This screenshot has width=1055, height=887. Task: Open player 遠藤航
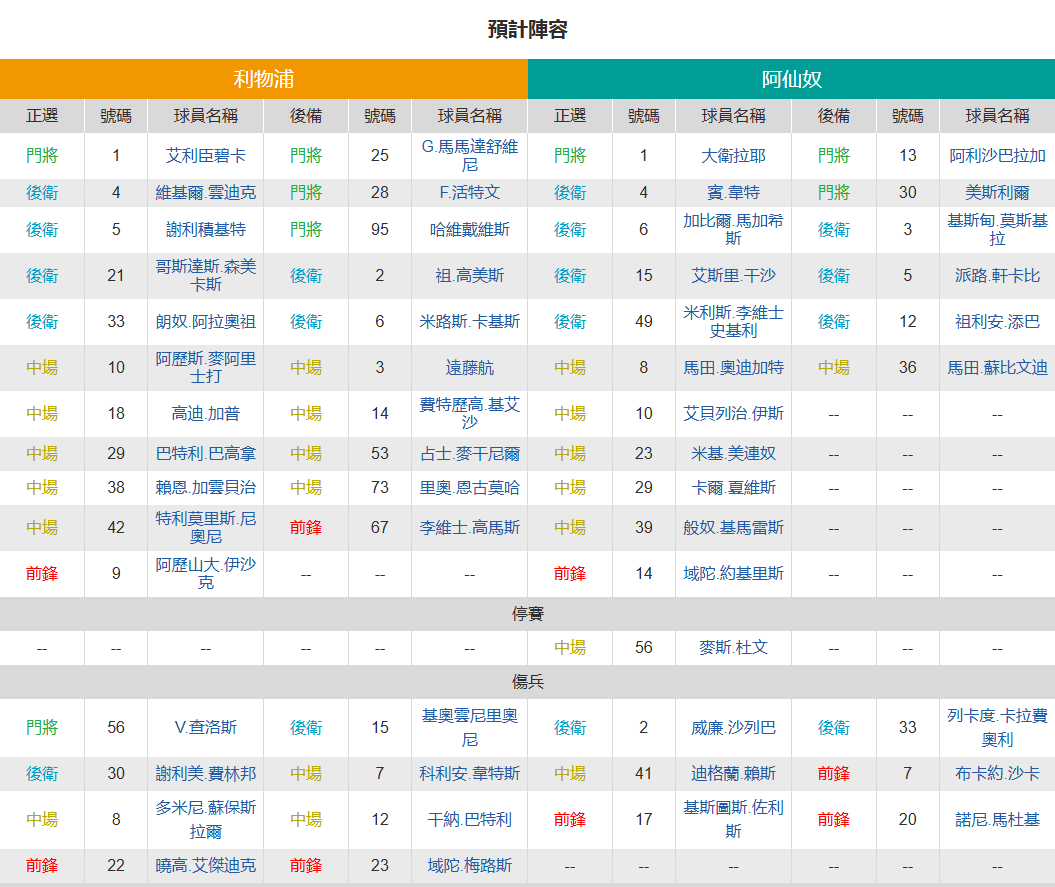(470, 367)
